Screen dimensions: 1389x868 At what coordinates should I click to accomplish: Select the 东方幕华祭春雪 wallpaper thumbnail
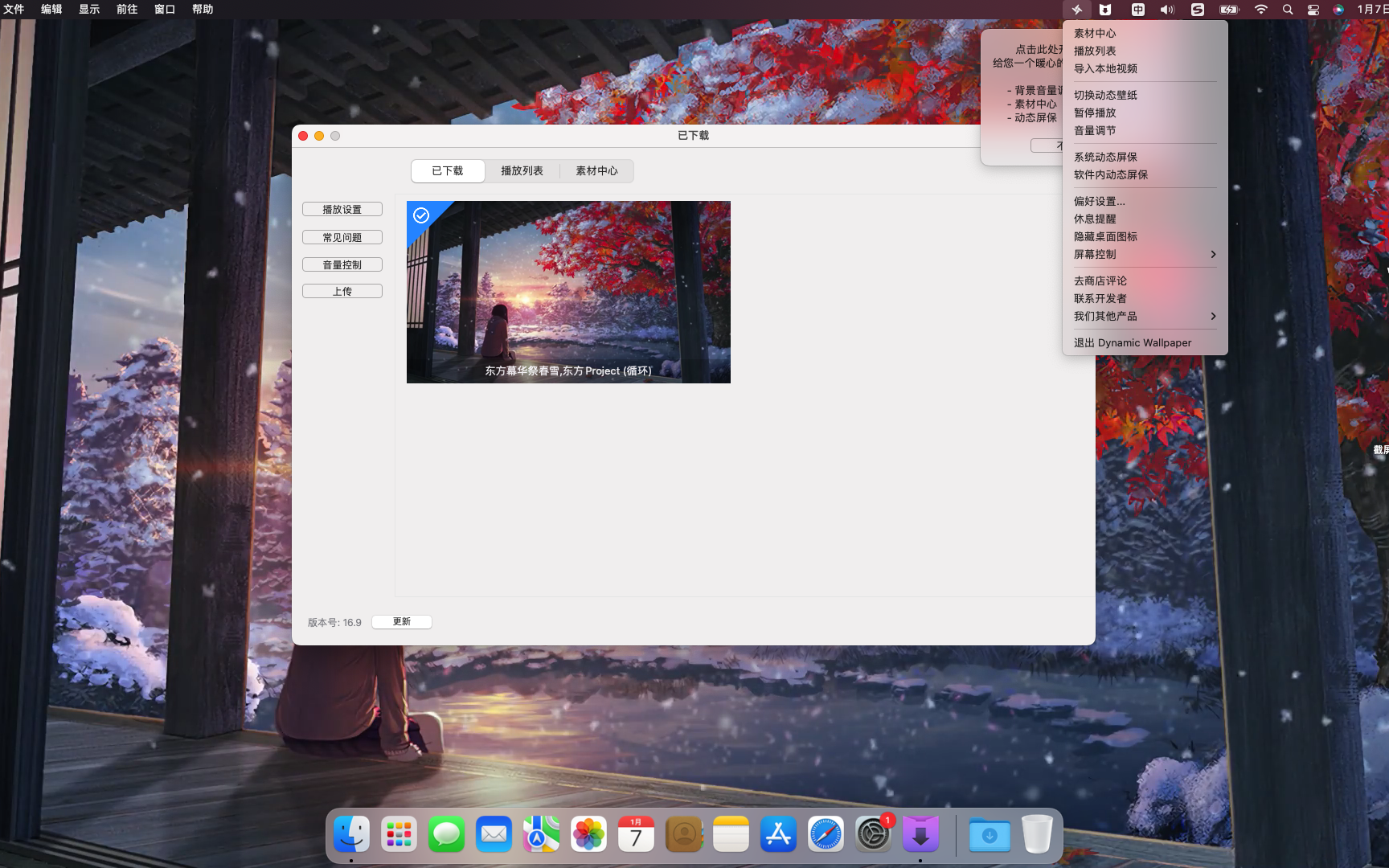[568, 292]
